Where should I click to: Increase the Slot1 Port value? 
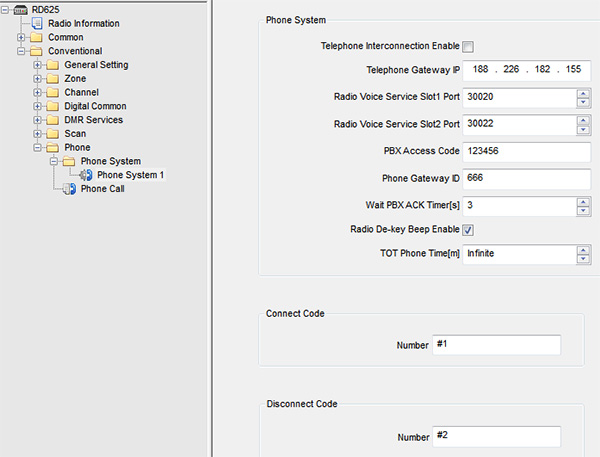583,93
